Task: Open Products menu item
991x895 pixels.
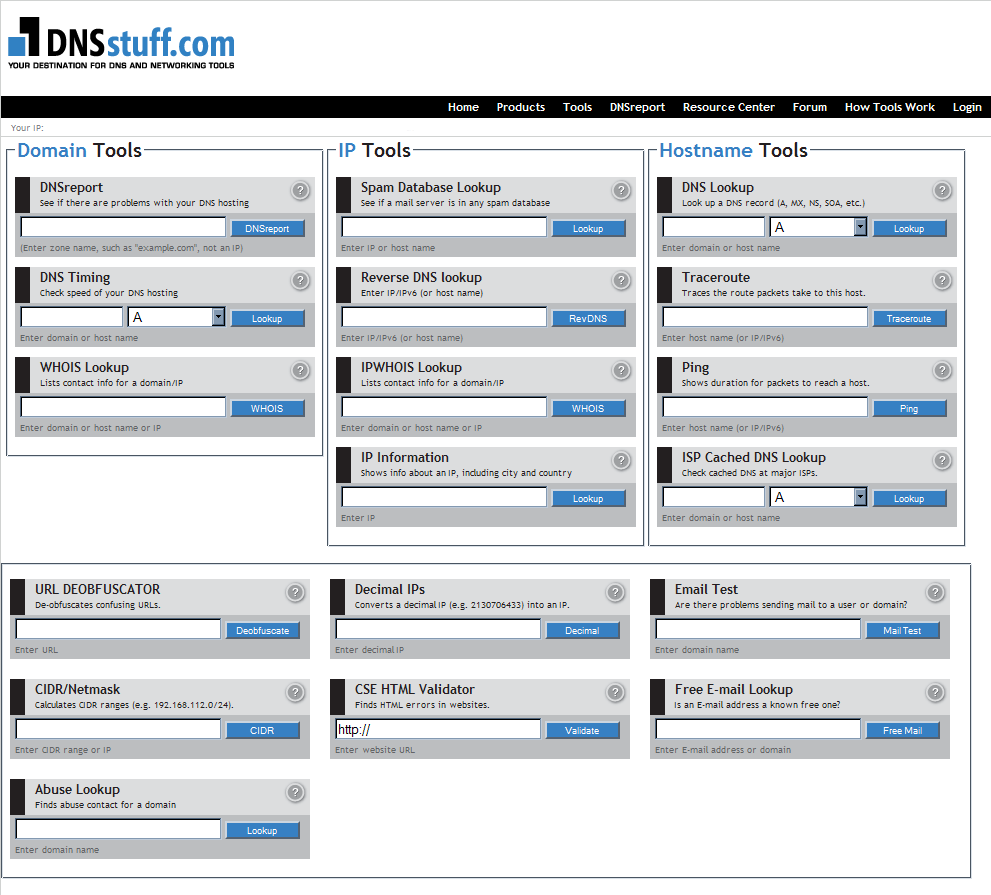Action: (521, 107)
